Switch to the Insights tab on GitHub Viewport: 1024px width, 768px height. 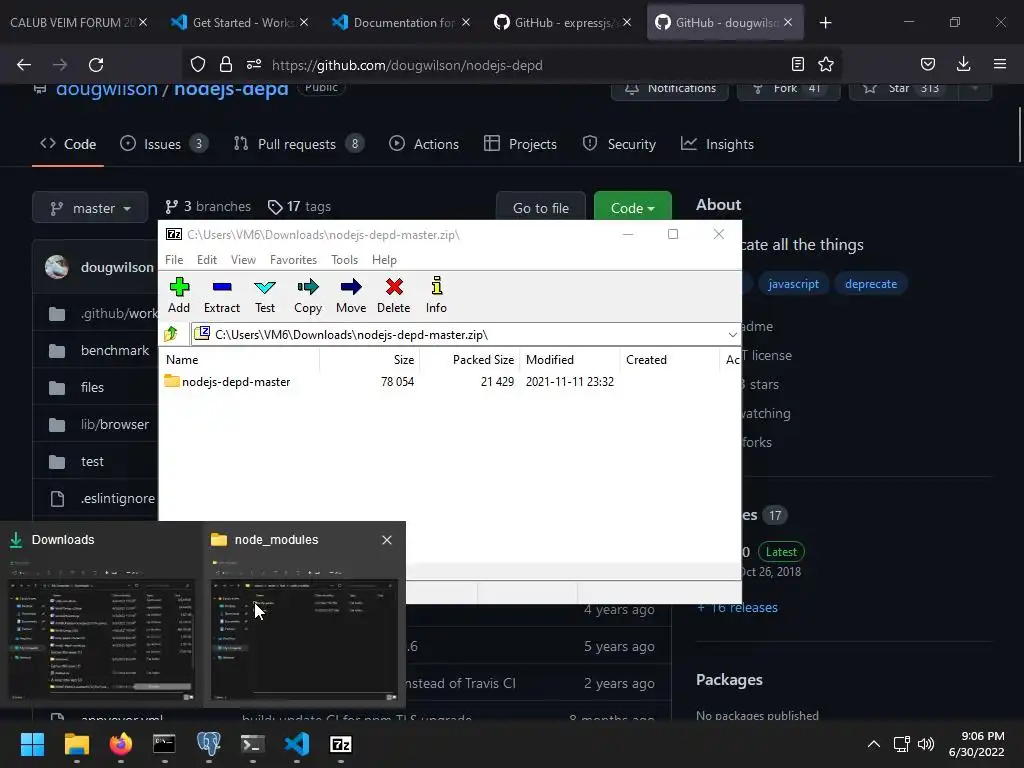pyautogui.click(x=717, y=144)
